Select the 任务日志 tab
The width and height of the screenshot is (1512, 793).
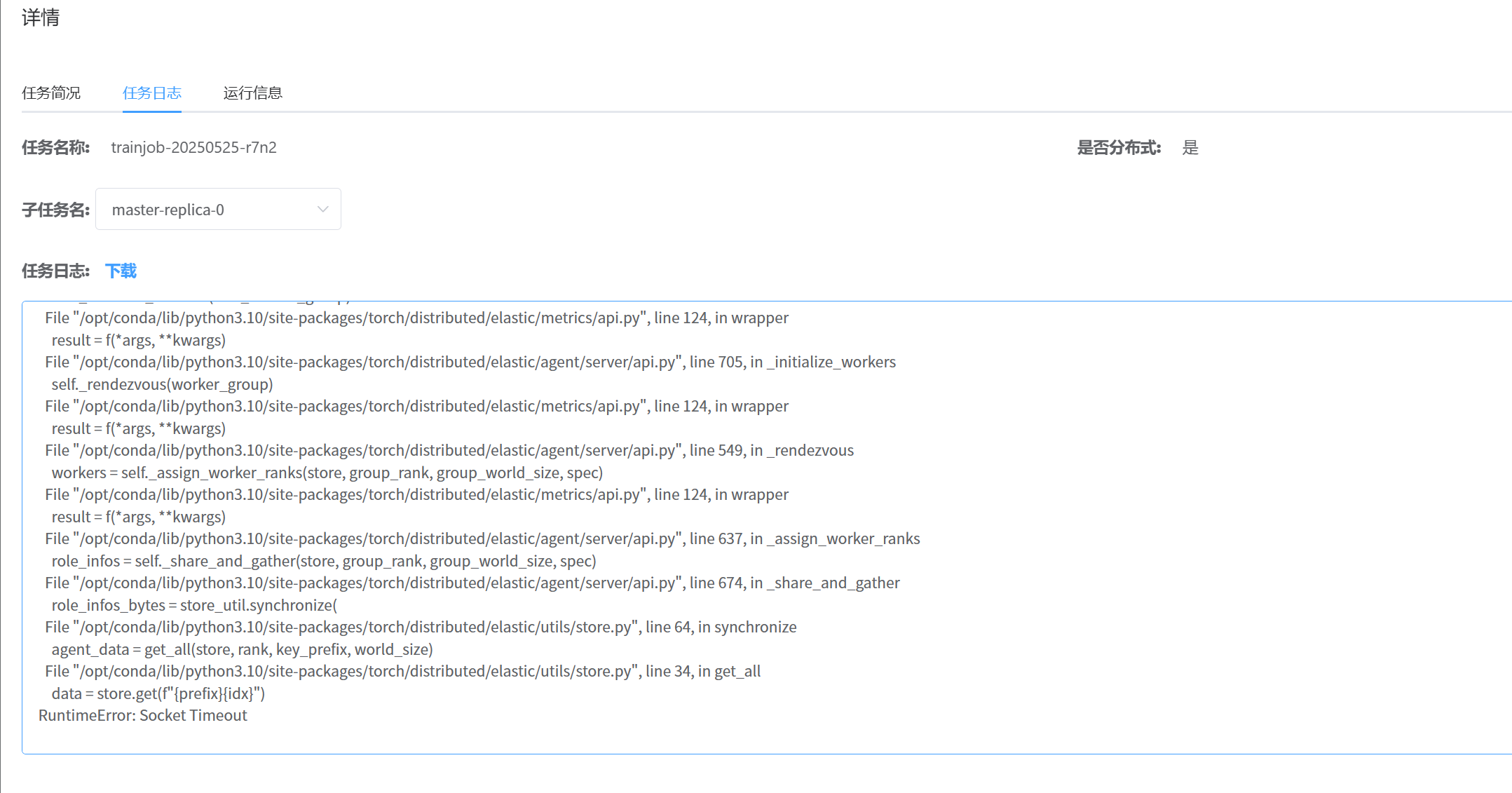(x=151, y=93)
